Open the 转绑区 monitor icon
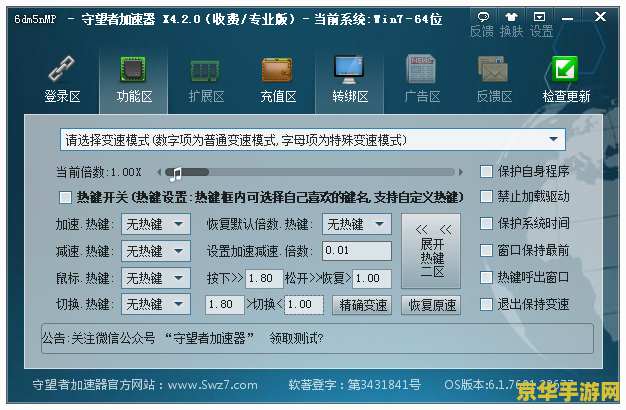 [349, 69]
